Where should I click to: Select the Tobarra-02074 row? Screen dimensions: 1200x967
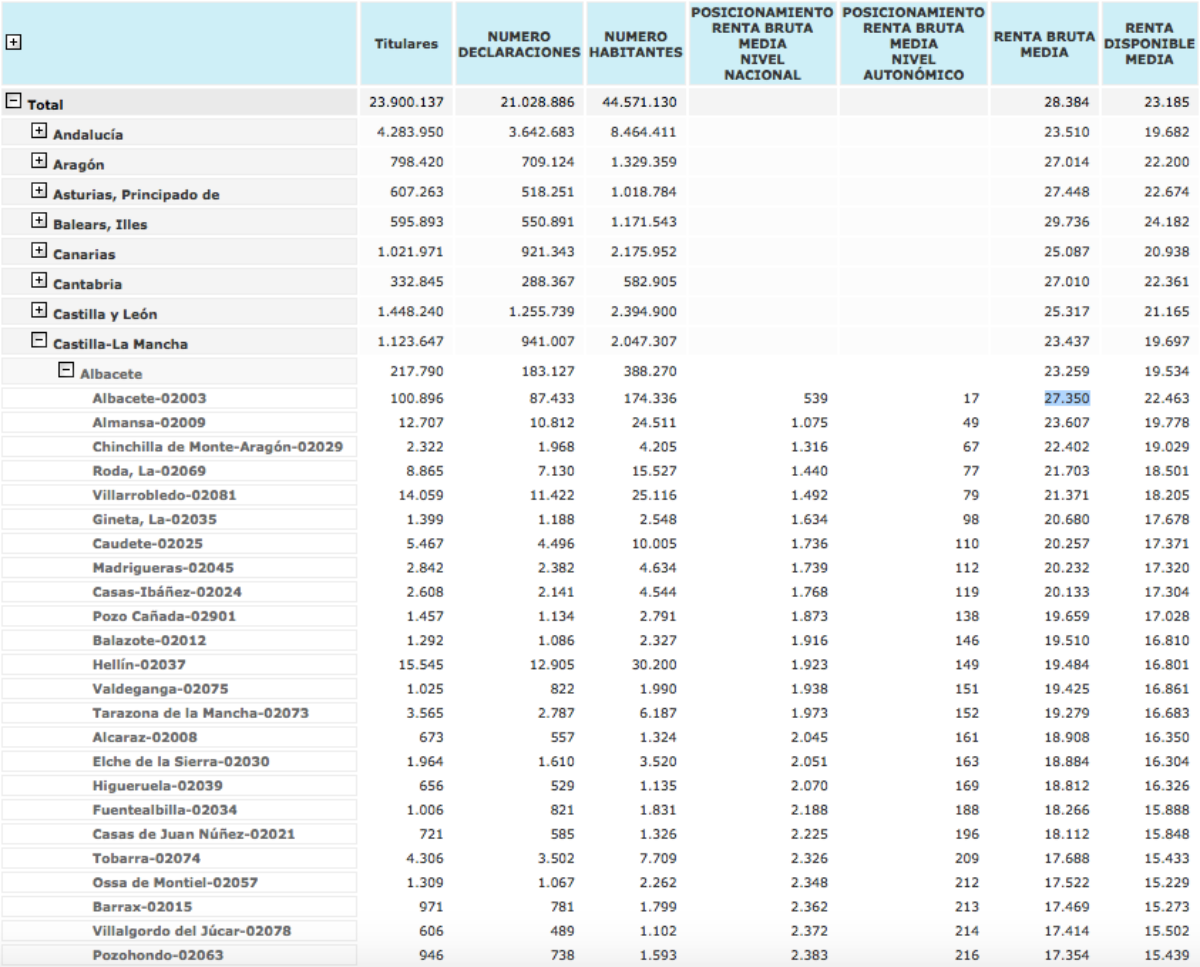(x=180, y=858)
